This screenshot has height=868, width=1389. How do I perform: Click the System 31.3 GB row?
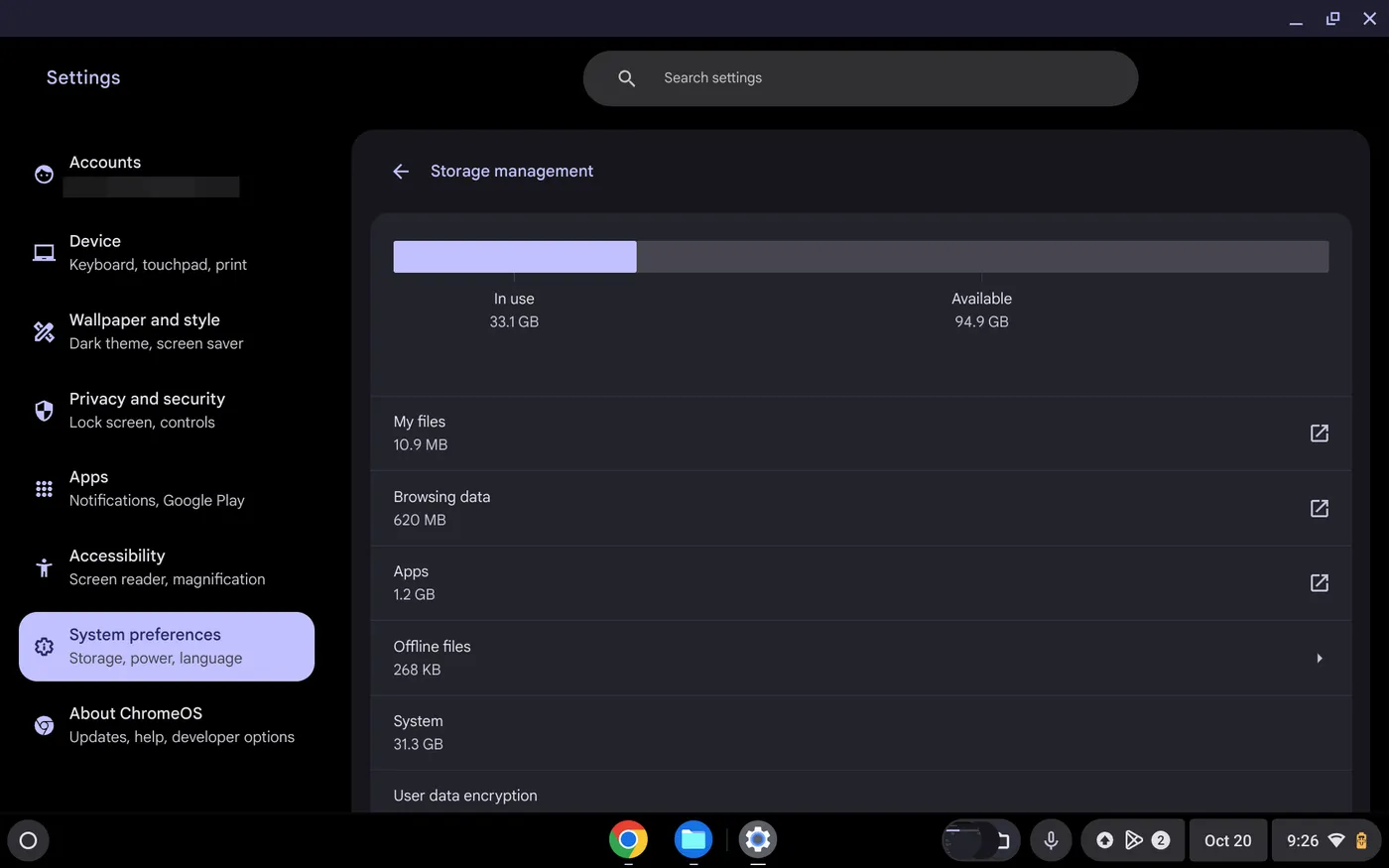(860, 733)
